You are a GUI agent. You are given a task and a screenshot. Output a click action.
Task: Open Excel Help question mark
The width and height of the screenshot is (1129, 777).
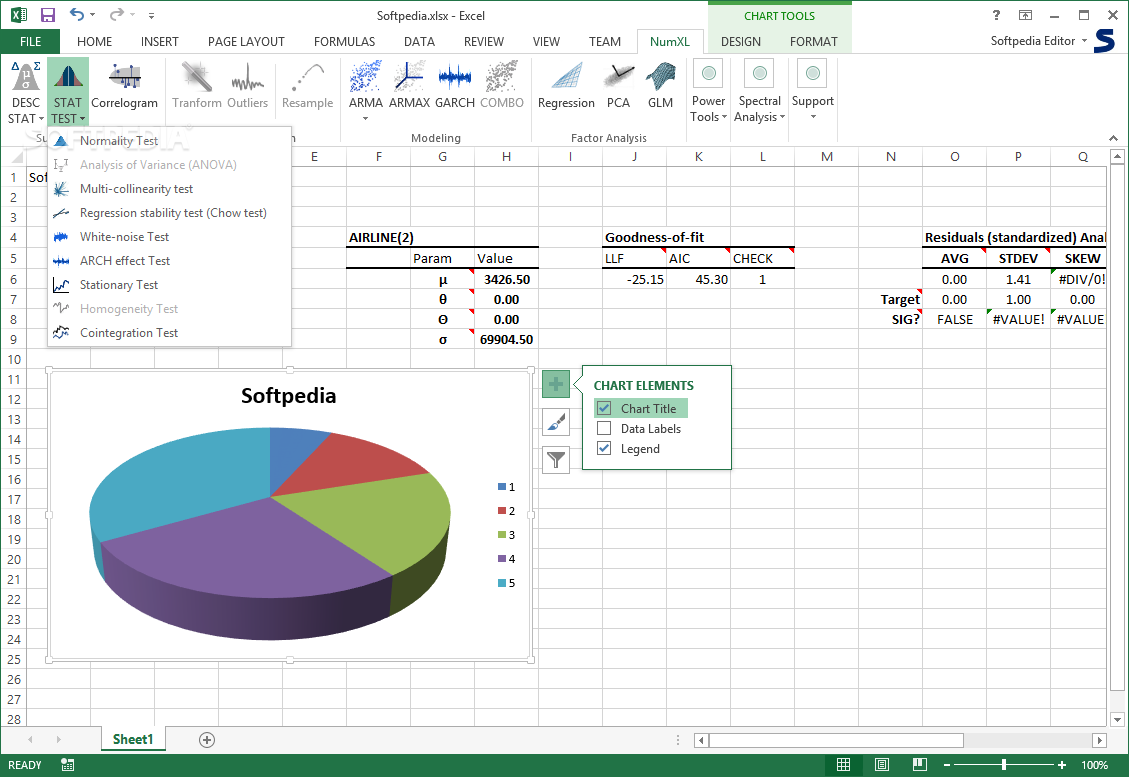pyautogui.click(x=997, y=15)
